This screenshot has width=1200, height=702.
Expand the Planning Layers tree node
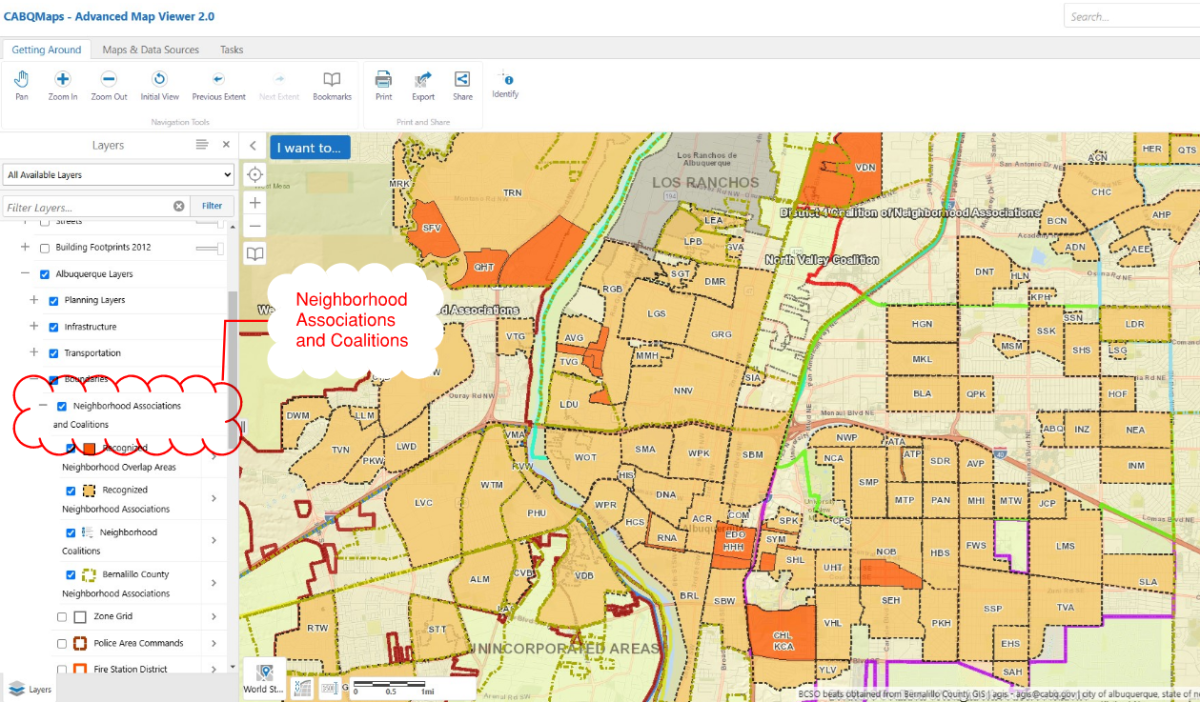tap(34, 300)
